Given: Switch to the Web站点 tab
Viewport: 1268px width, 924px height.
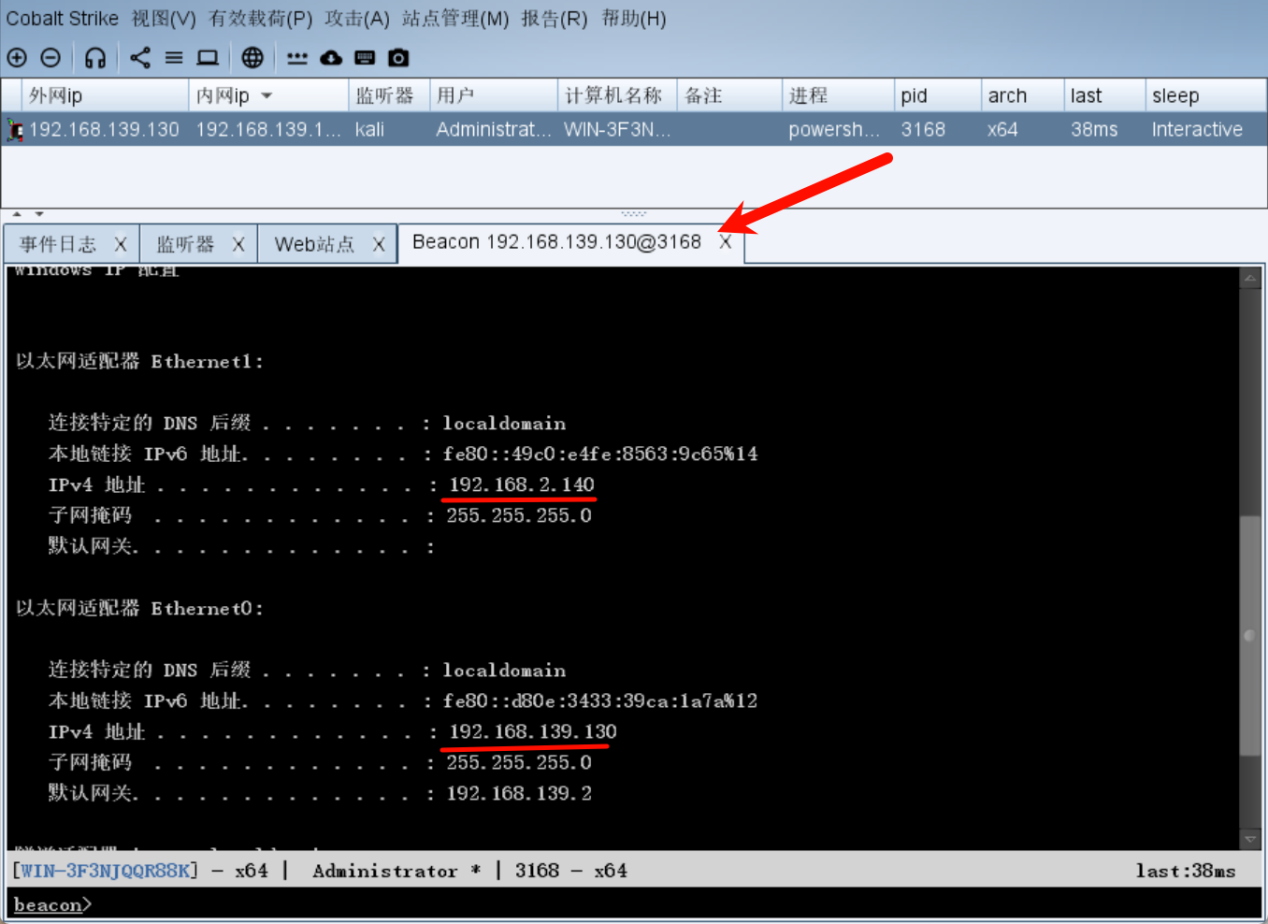Looking at the screenshot, I should [x=314, y=244].
